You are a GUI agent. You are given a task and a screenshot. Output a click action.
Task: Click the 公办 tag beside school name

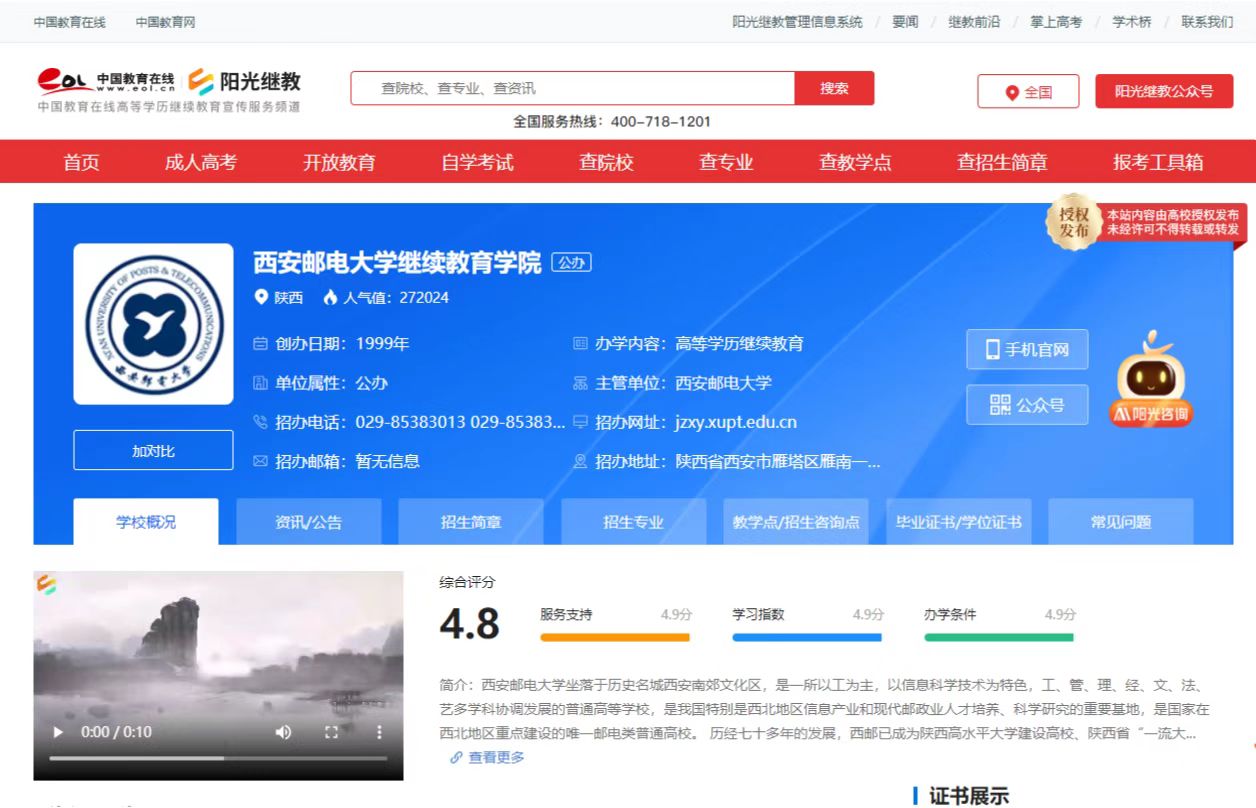pyautogui.click(x=571, y=263)
